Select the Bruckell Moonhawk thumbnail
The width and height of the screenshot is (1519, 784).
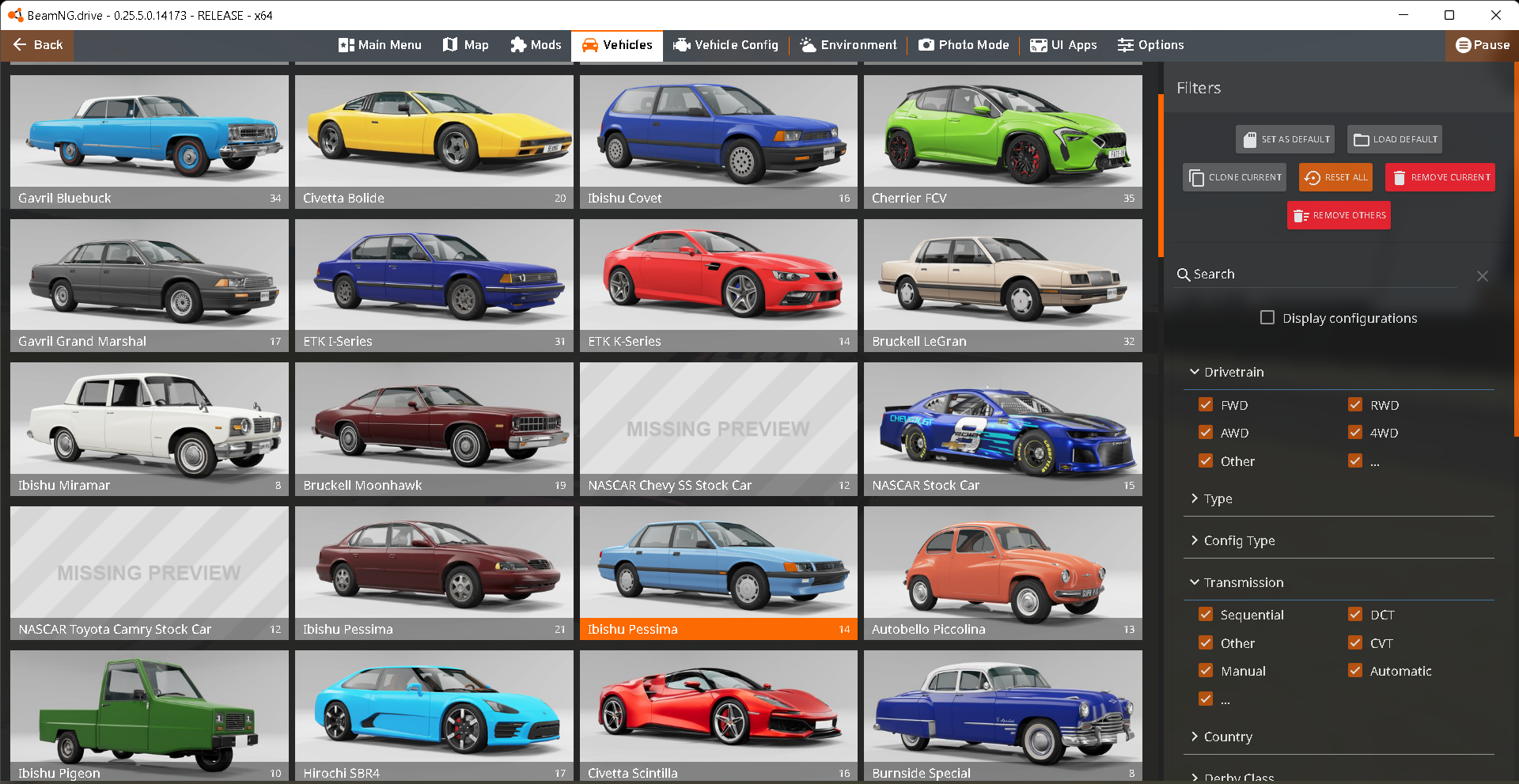coord(434,429)
